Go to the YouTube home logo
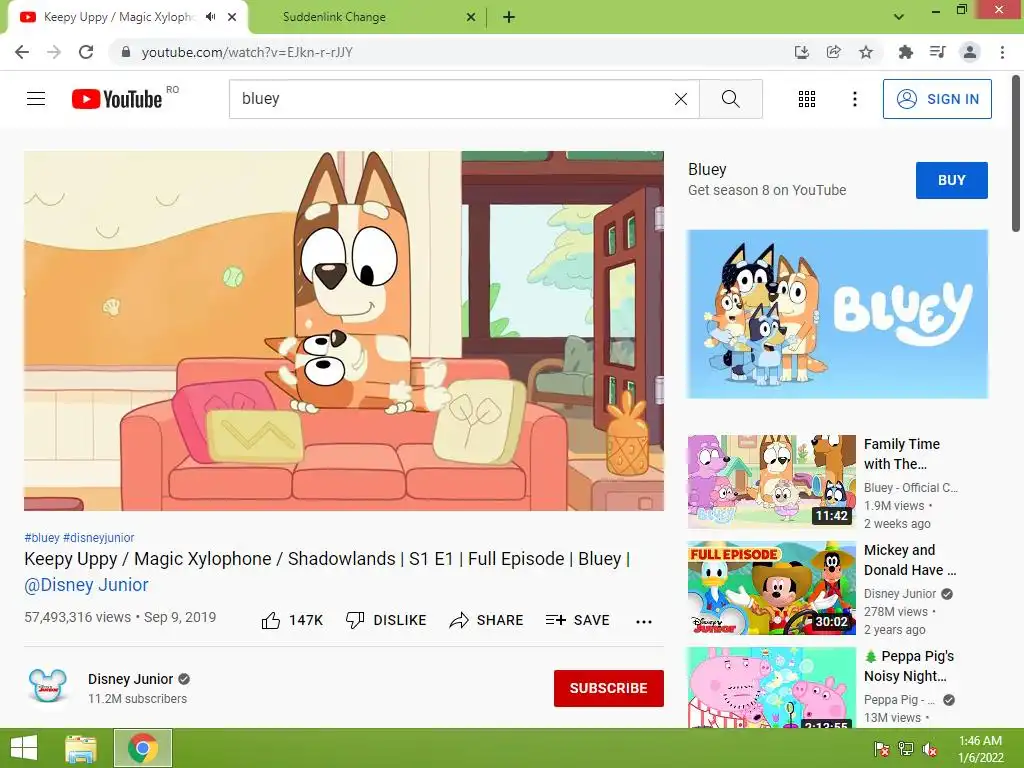Viewport: 1024px width, 768px height. click(117, 99)
